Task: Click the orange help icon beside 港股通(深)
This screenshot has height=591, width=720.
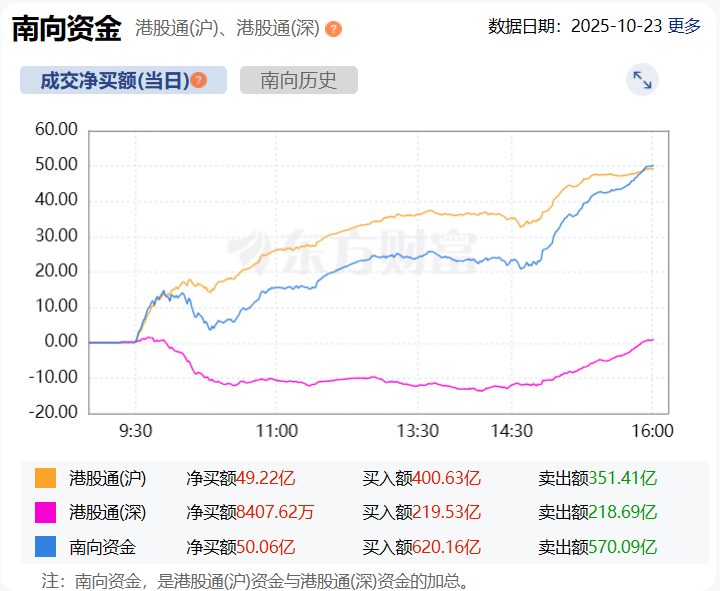Action: (333, 29)
